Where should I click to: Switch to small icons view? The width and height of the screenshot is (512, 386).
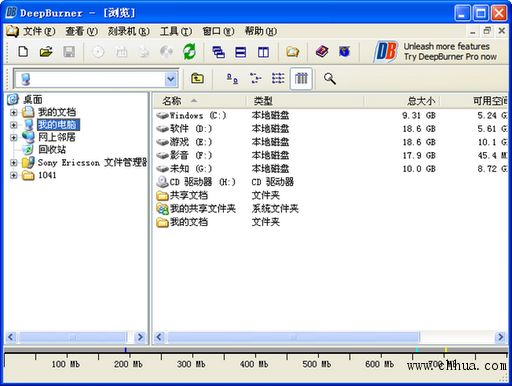coord(256,79)
